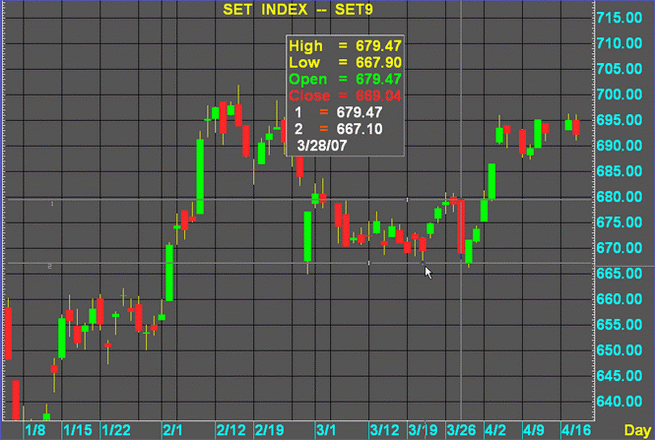
Task: Select the 4/16 date label
Action: click(576, 430)
